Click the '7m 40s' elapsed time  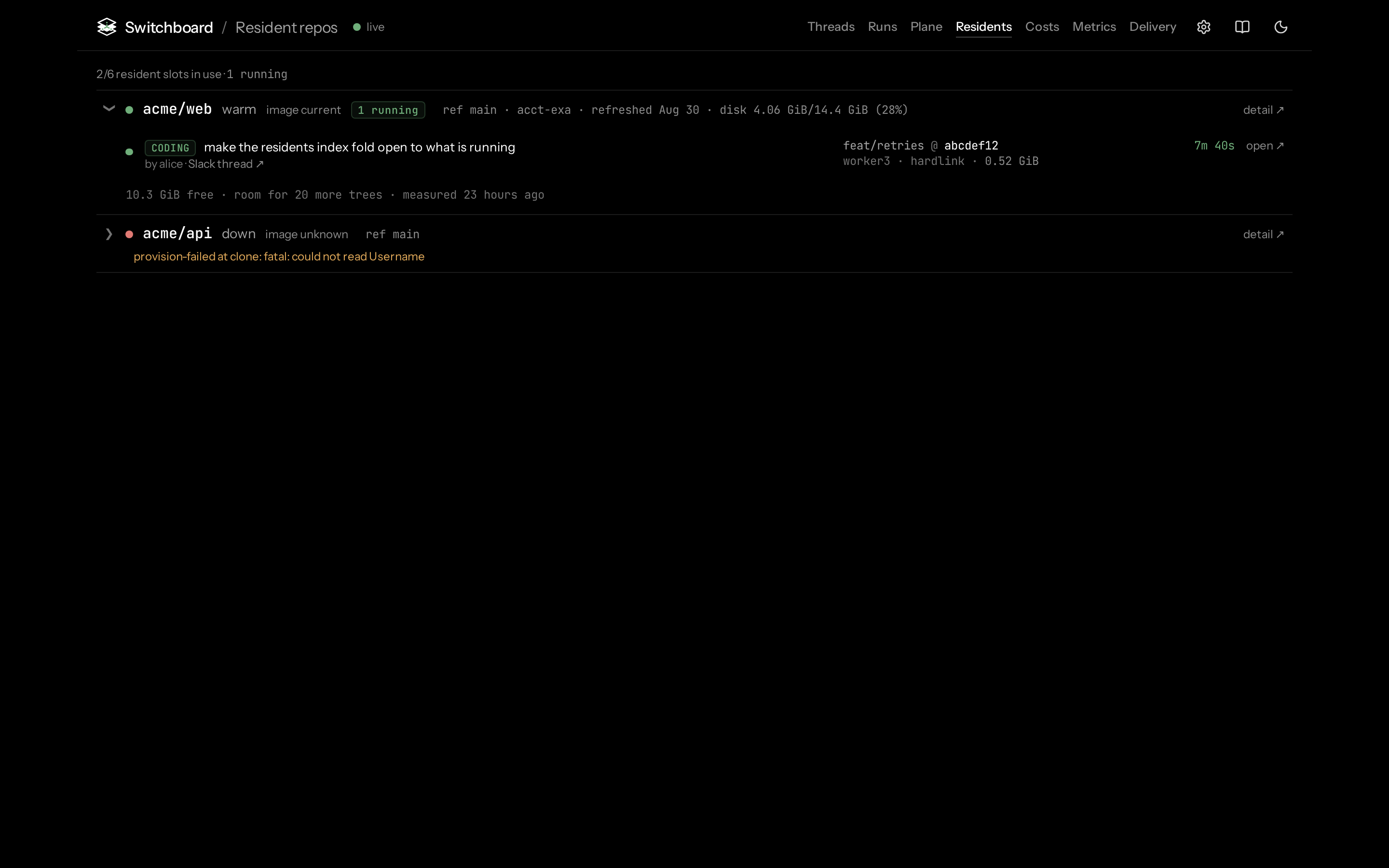coord(1214,146)
